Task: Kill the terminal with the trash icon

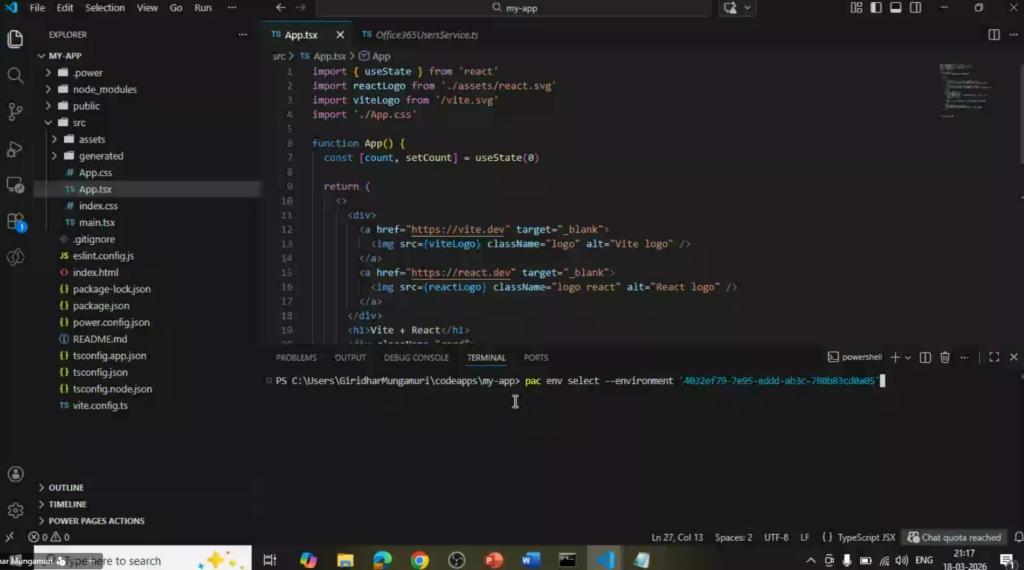Action: pos(946,357)
